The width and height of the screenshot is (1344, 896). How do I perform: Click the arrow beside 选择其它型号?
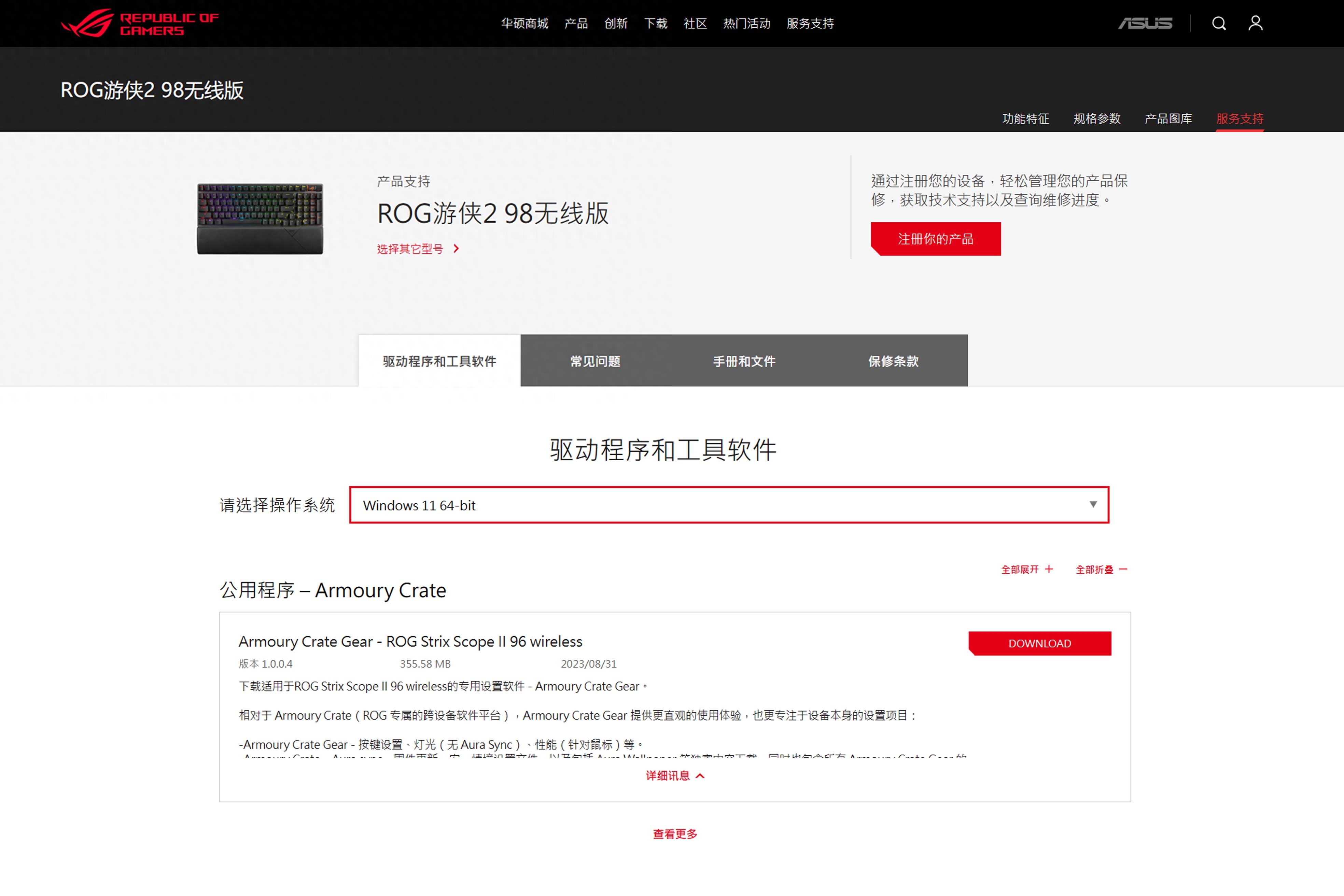(456, 249)
